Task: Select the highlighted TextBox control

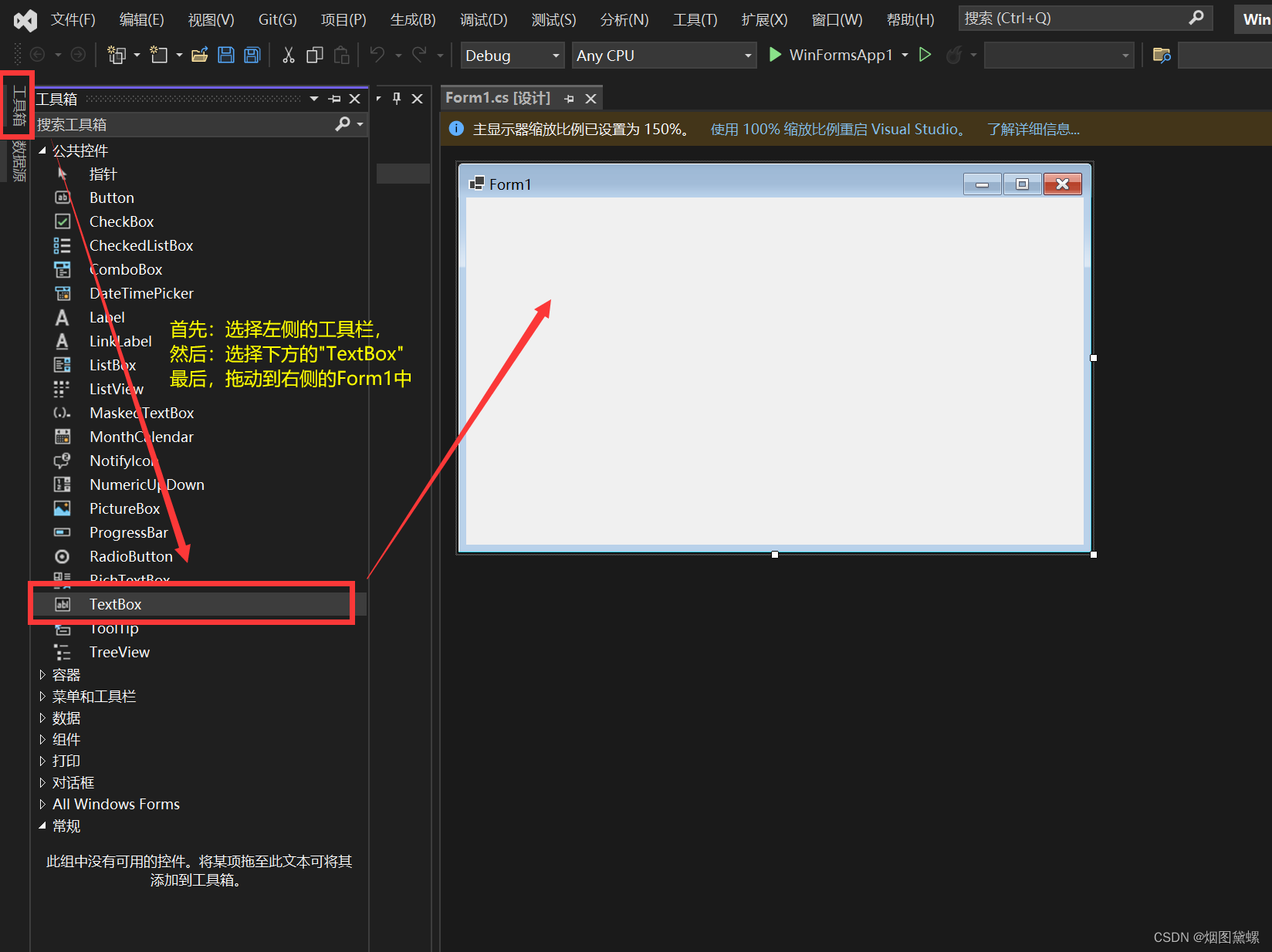Action: coord(115,604)
